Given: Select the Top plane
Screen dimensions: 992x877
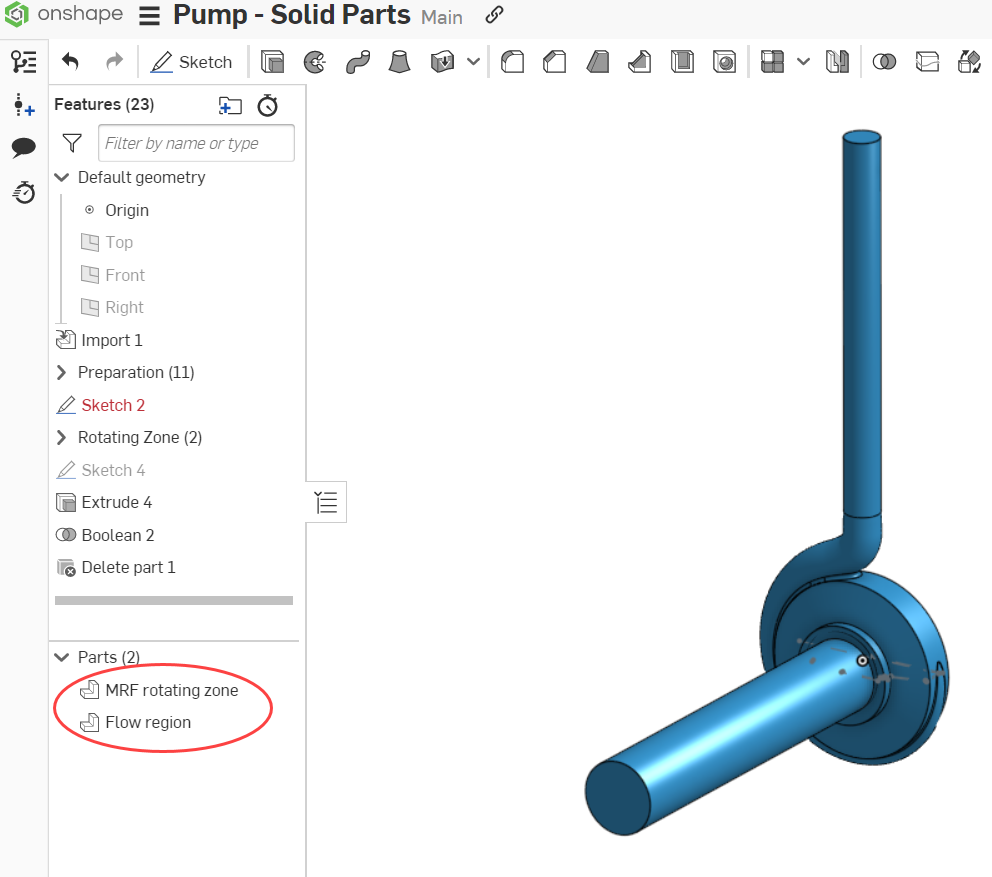Looking at the screenshot, I should pos(119,242).
